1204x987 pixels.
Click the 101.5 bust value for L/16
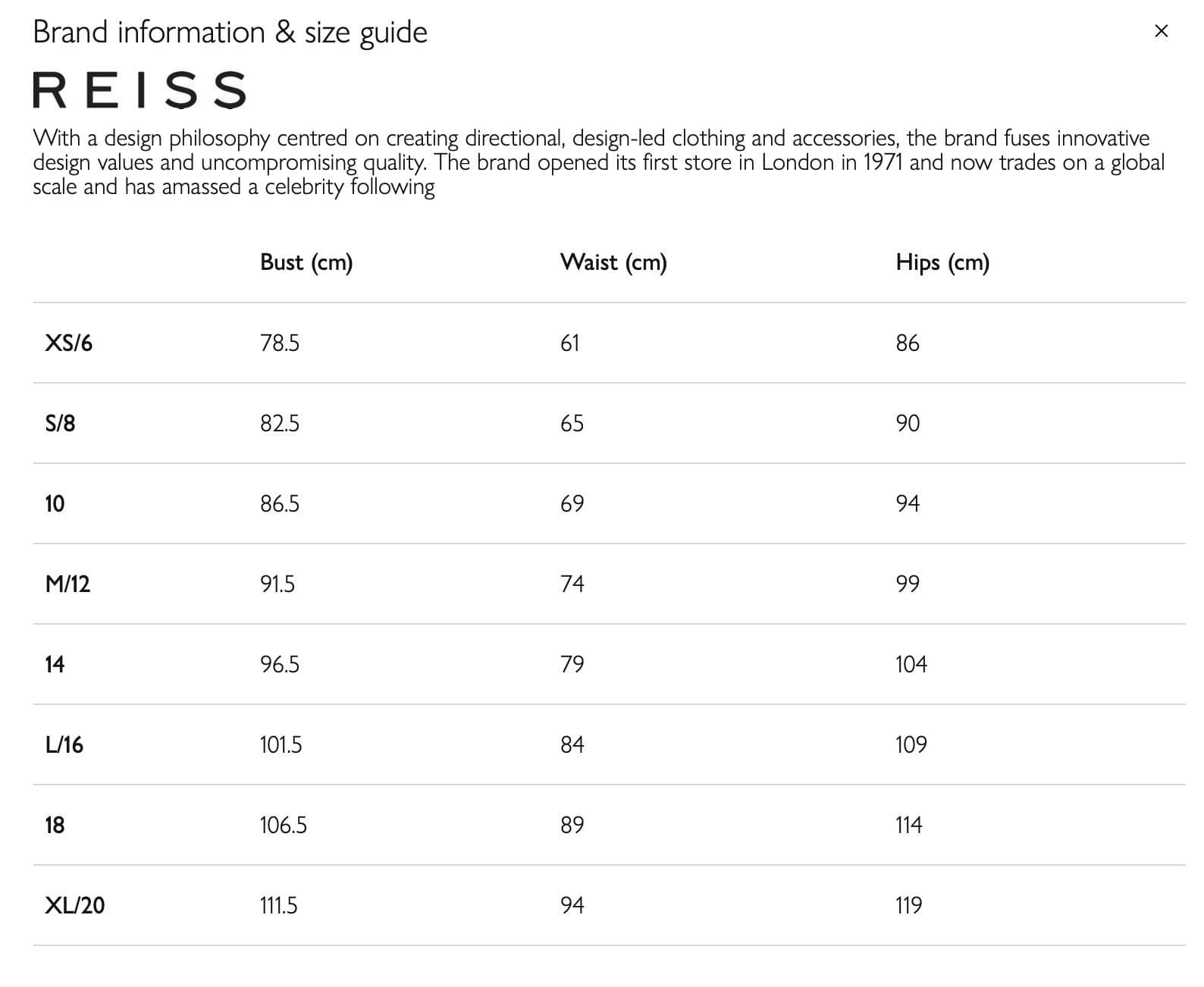(281, 745)
